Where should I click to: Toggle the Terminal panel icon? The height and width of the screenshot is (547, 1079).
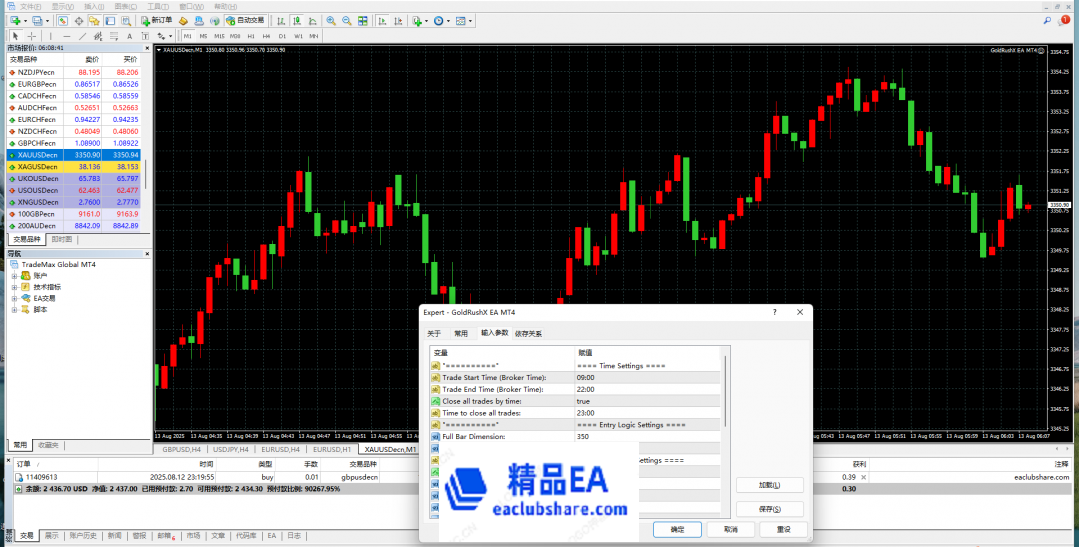point(110,21)
